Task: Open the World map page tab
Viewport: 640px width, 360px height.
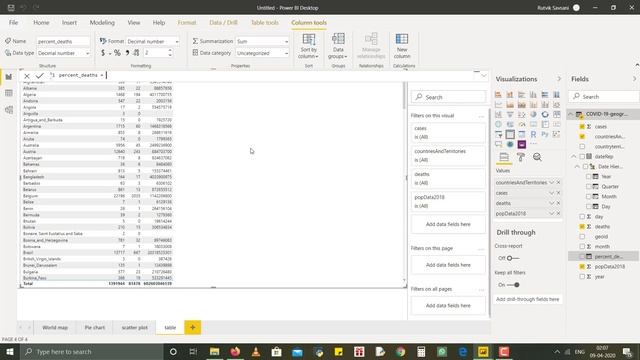Action: pyautogui.click(x=55, y=327)
